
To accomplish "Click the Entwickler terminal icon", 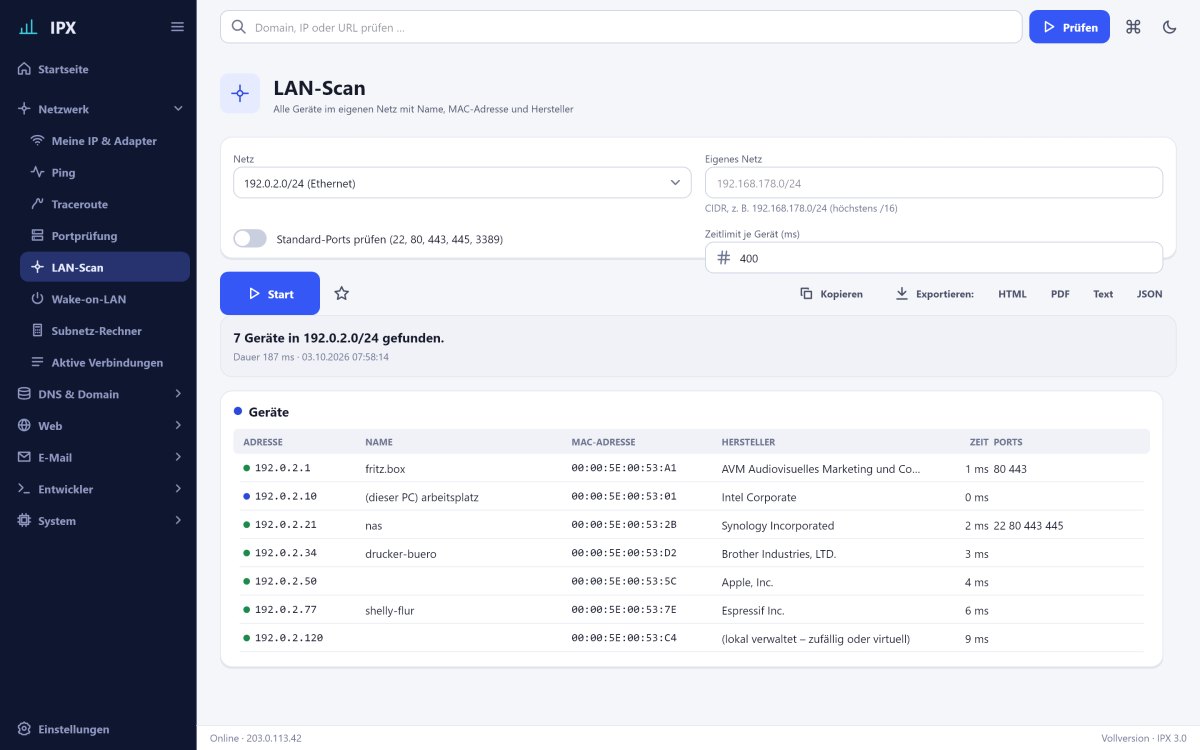I will pyautogui.click(x=24, y=489).
